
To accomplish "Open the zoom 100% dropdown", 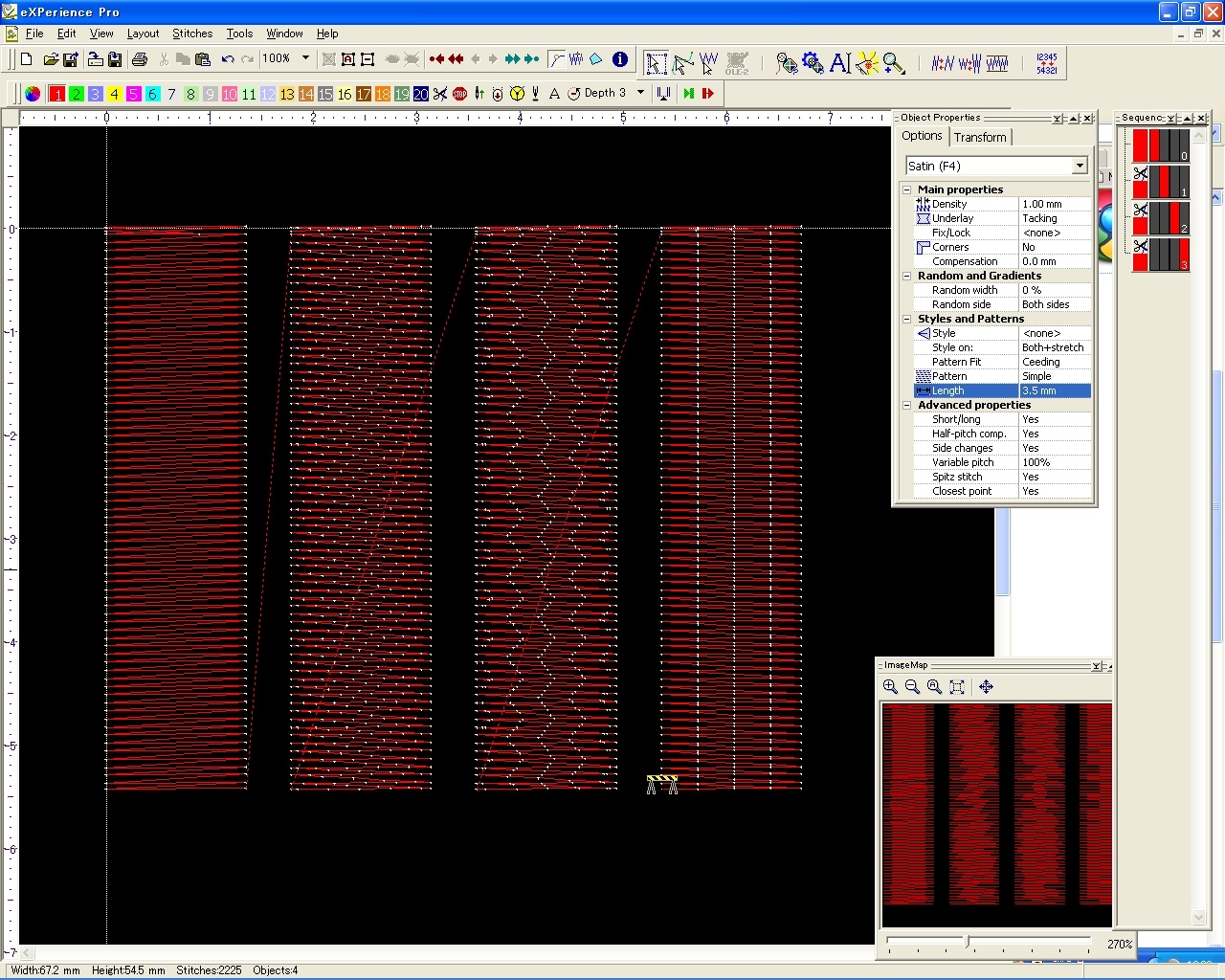I will (x=305, y=58).
